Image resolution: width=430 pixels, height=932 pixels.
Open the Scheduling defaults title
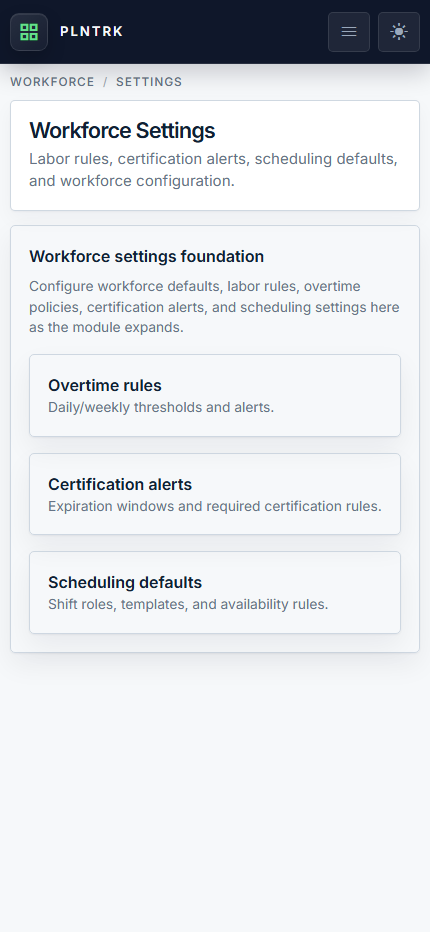coord(125,582)
